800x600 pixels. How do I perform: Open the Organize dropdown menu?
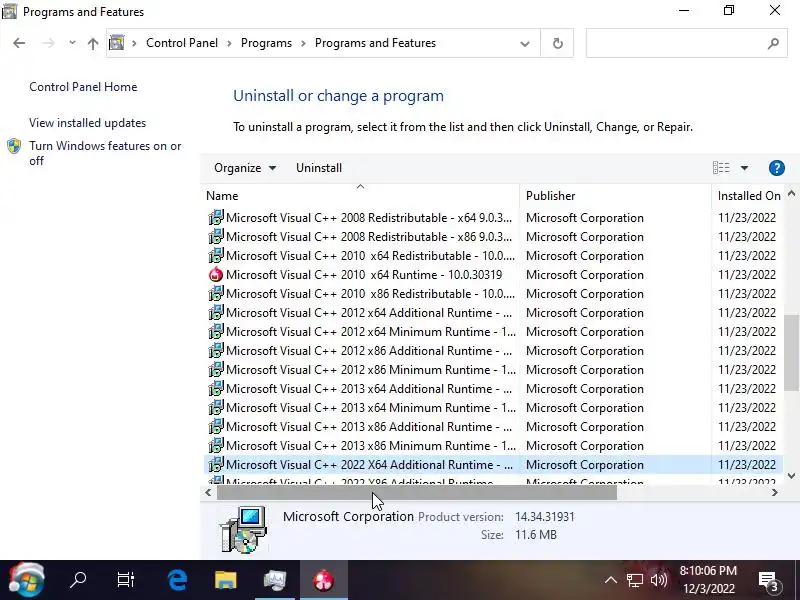point(245,168)
